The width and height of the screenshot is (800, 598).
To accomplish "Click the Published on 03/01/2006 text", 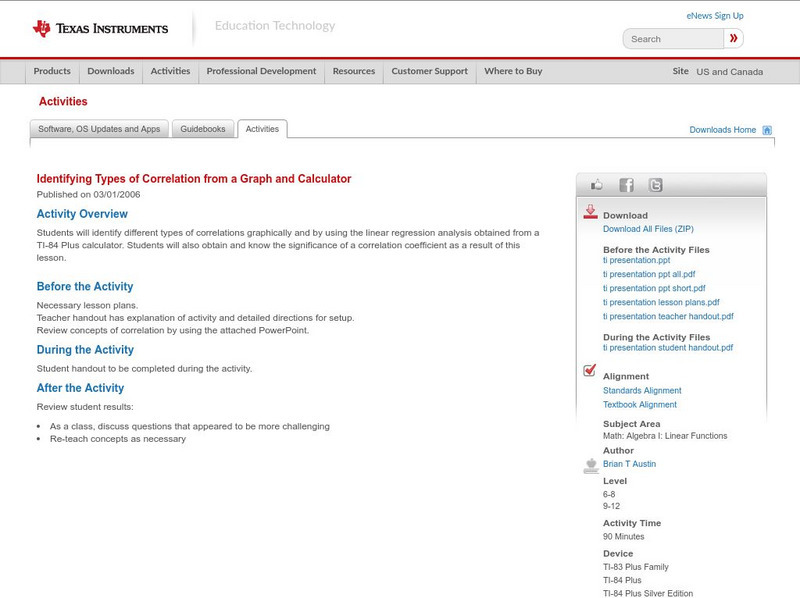I will (x=88, y=195).
